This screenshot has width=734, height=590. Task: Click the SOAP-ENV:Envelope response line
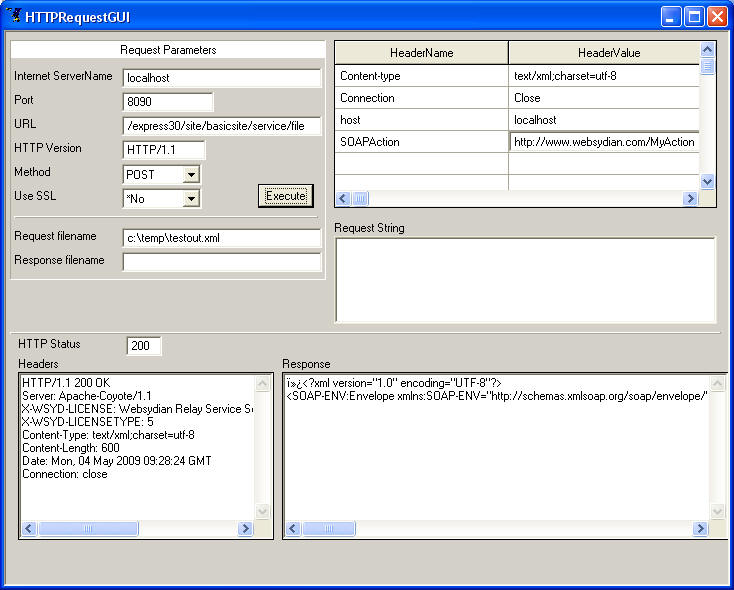tap(497, 396)
